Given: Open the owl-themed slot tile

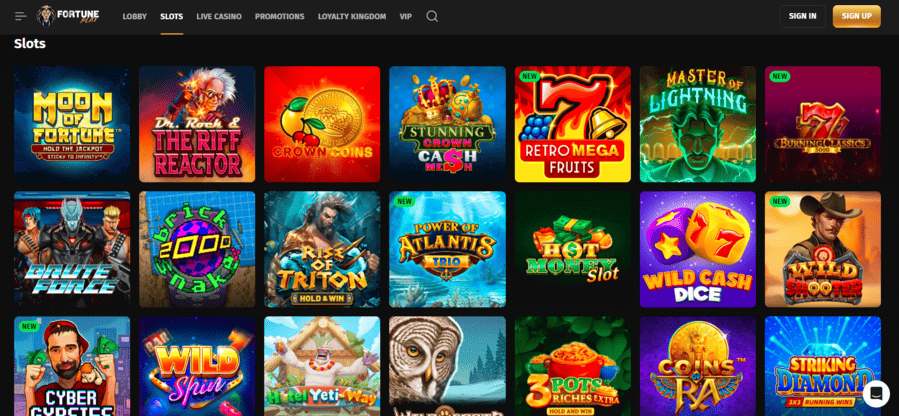Looking at the screenshot, I should tap(448, 366).
